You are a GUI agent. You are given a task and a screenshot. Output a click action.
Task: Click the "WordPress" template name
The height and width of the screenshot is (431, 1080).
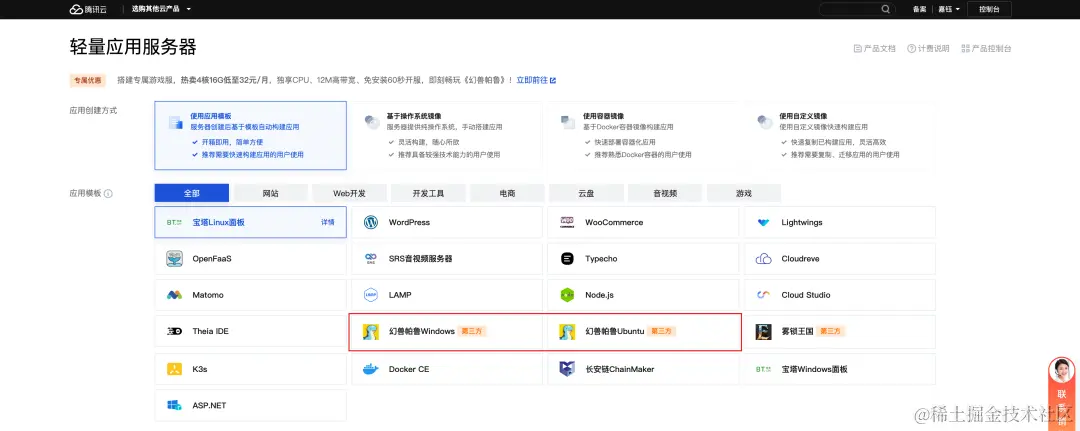point(409,222)
